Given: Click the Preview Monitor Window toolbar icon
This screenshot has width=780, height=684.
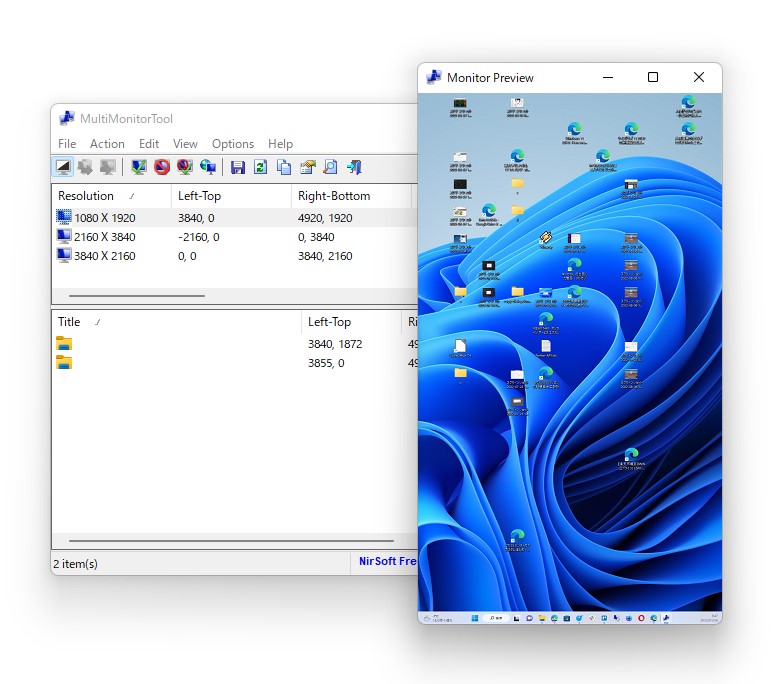Looking at the screenshot, I should (63, 167).
